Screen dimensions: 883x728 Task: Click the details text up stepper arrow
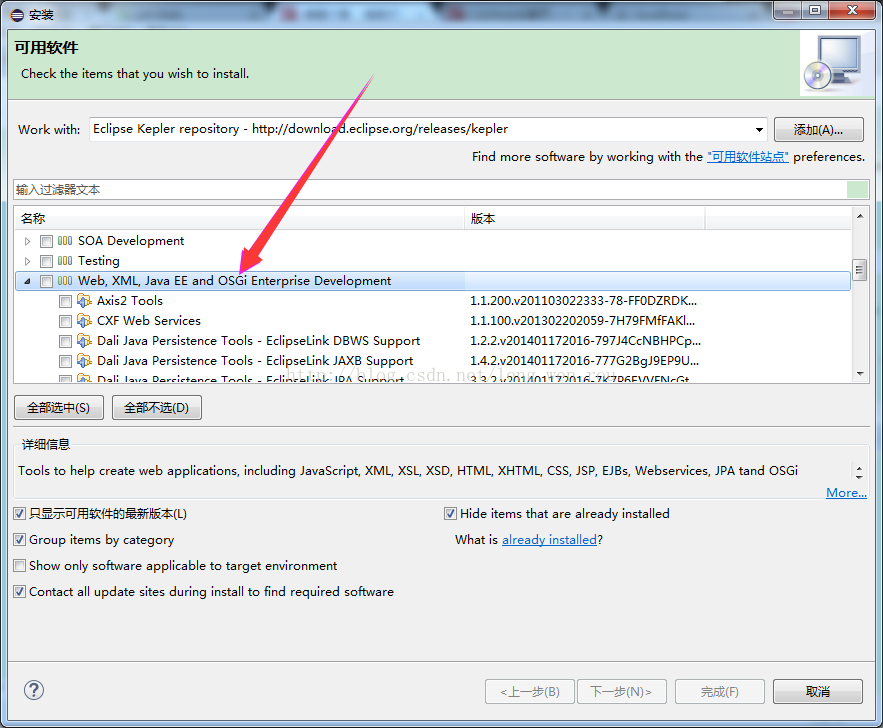859,467
